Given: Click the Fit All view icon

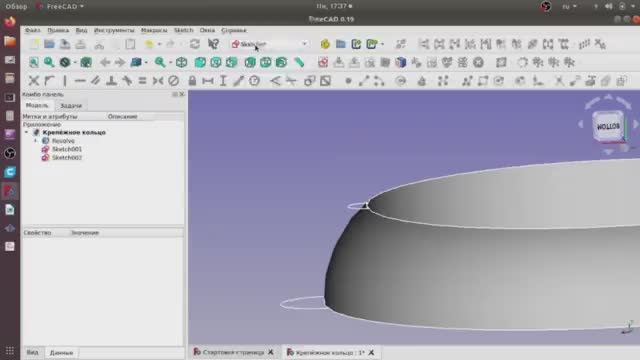Looking at the screenshot, I should coord(34,62).
